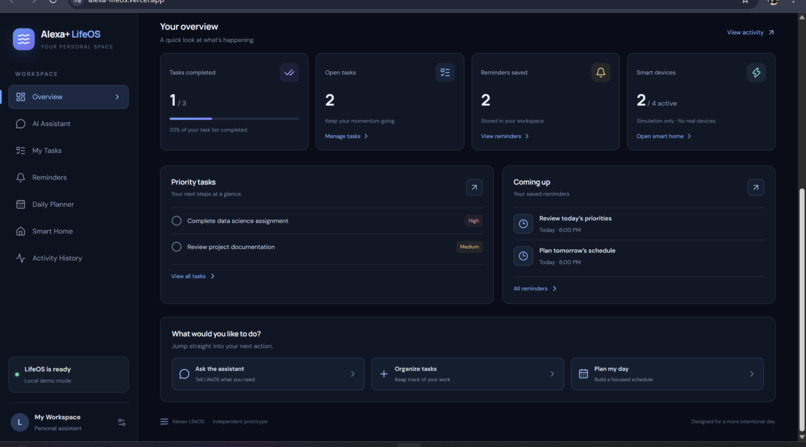Open Daily Planner in the sidebar

click(x=68, y=204)
